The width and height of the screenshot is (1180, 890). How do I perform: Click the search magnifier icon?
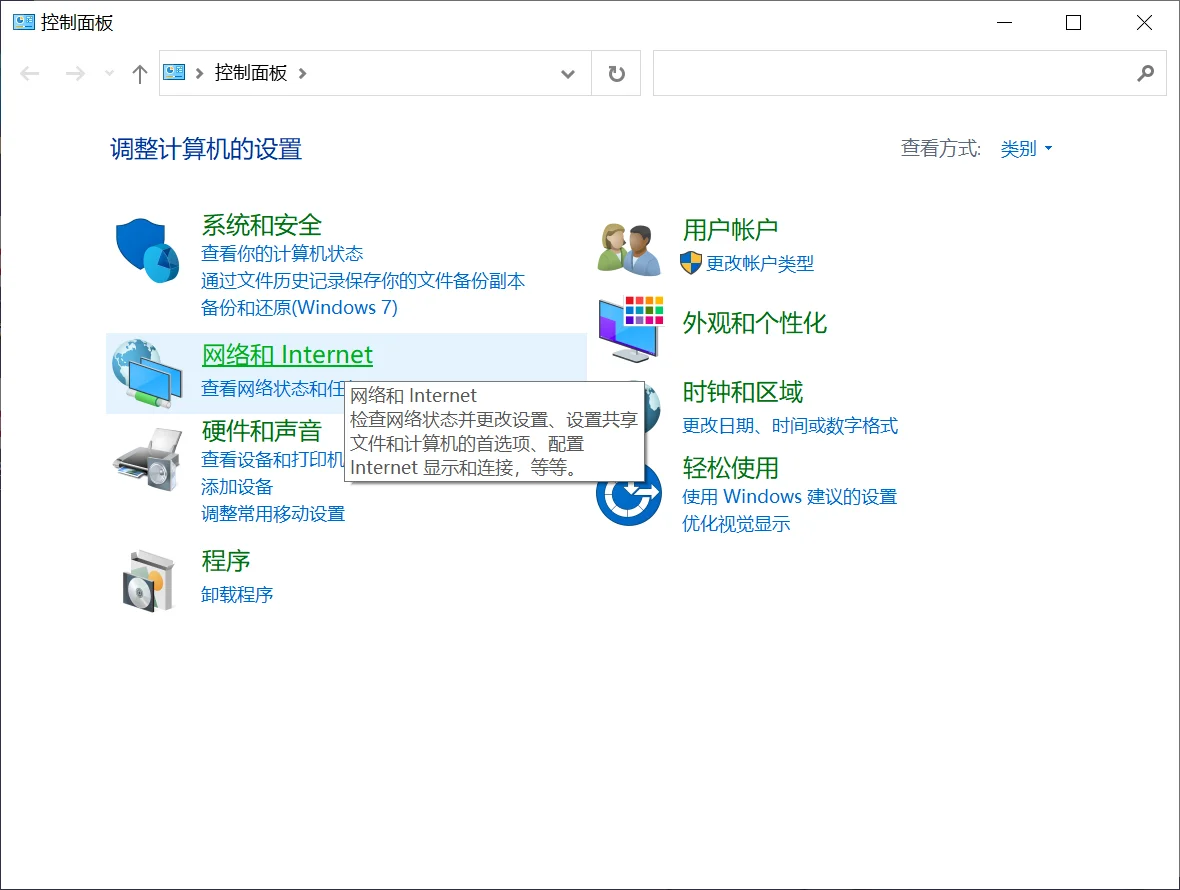pos(1145,73)
